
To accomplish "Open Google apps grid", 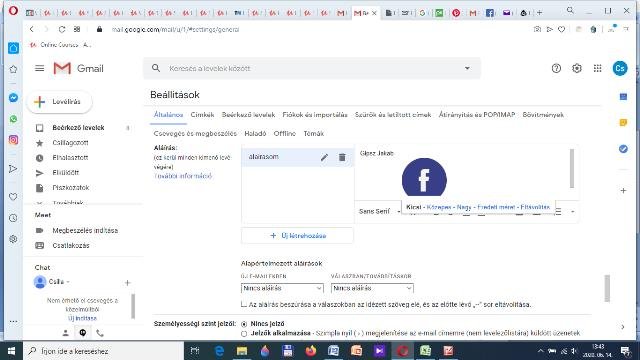I will pos(598,68).
